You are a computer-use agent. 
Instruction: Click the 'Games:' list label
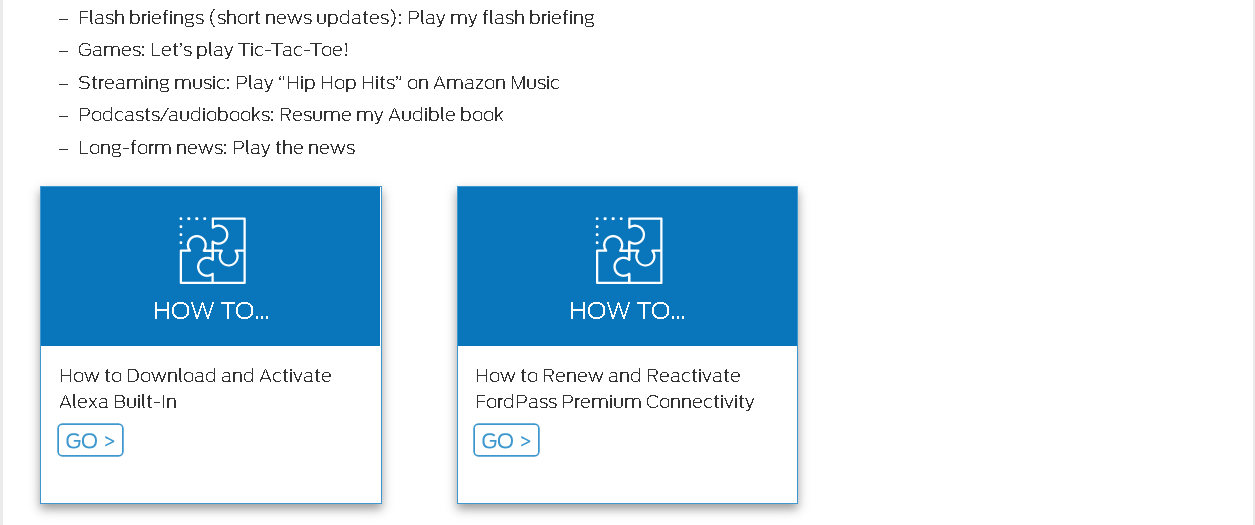(111, 50)
